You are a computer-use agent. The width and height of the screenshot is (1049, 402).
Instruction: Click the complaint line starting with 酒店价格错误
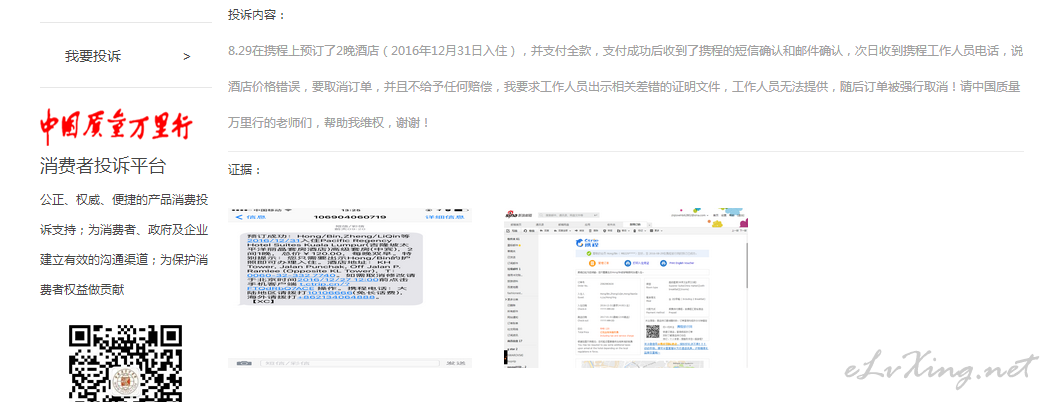click(624, 87)
